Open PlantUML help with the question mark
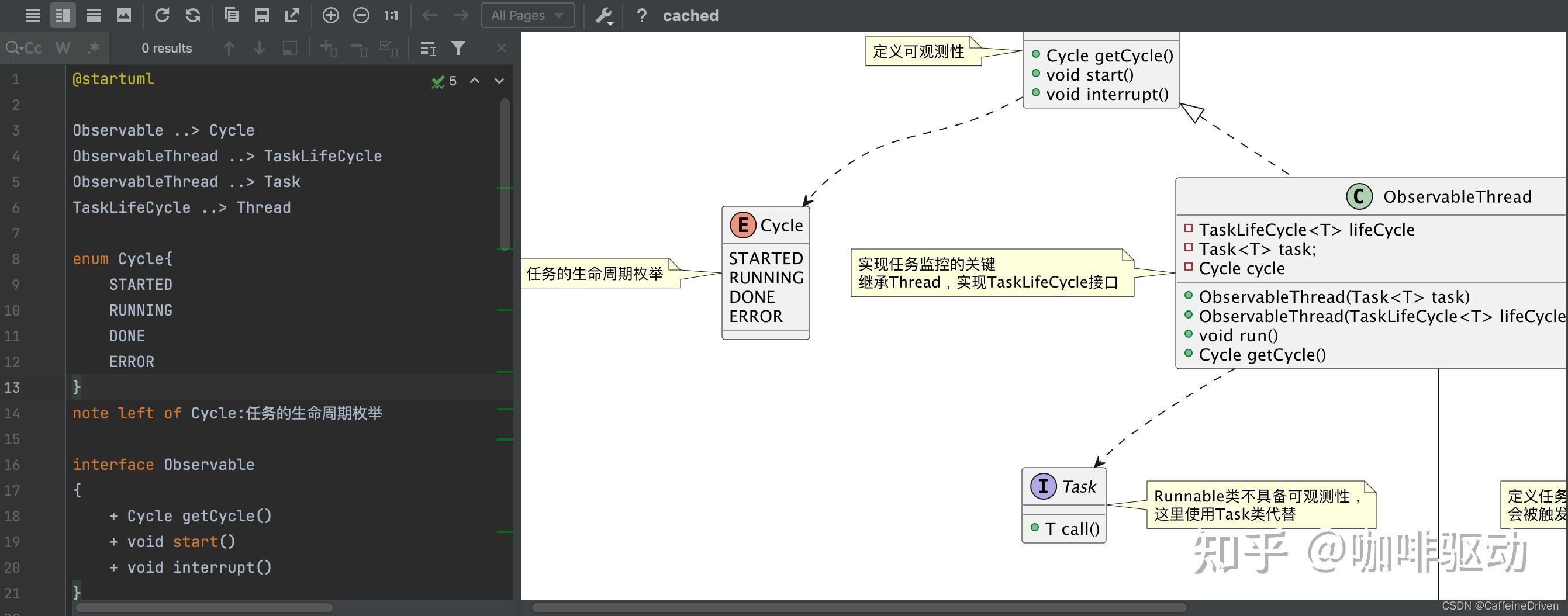 (641, 15)
